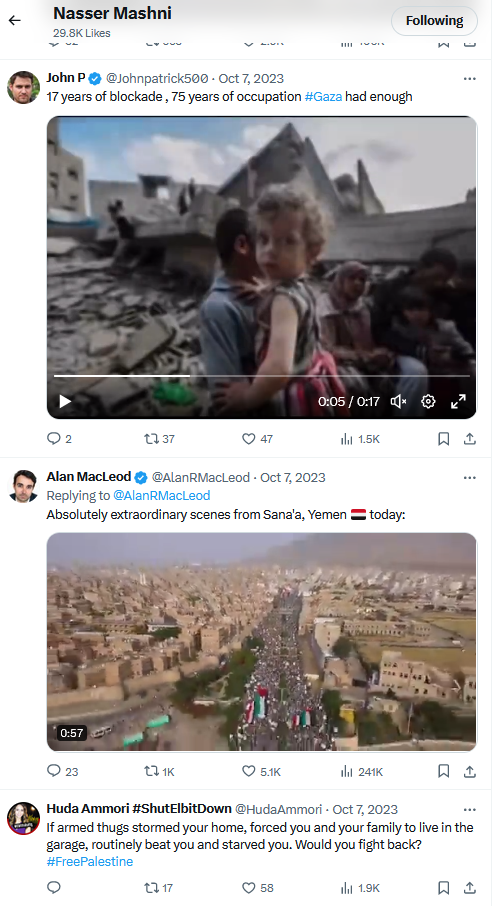Play the Sana'a Yemen video thumbnail
Image resolution: width=492 pixels, height=906 pixels.
pos(261,642)
